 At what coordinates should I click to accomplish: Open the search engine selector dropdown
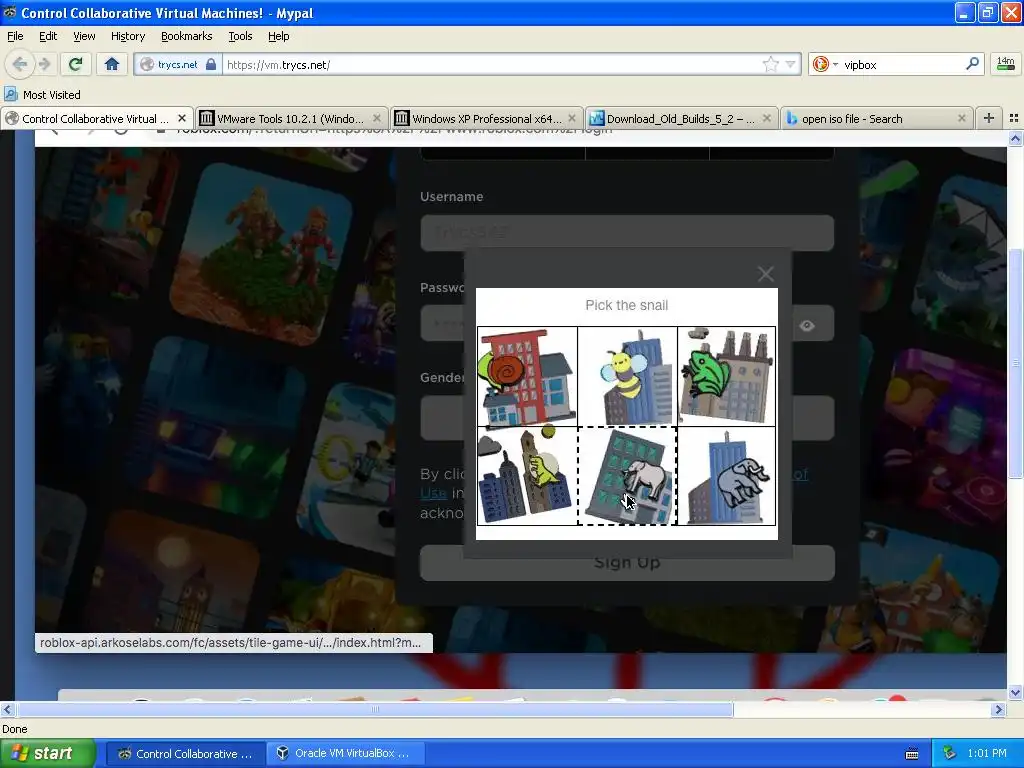[x=824, y=64]
